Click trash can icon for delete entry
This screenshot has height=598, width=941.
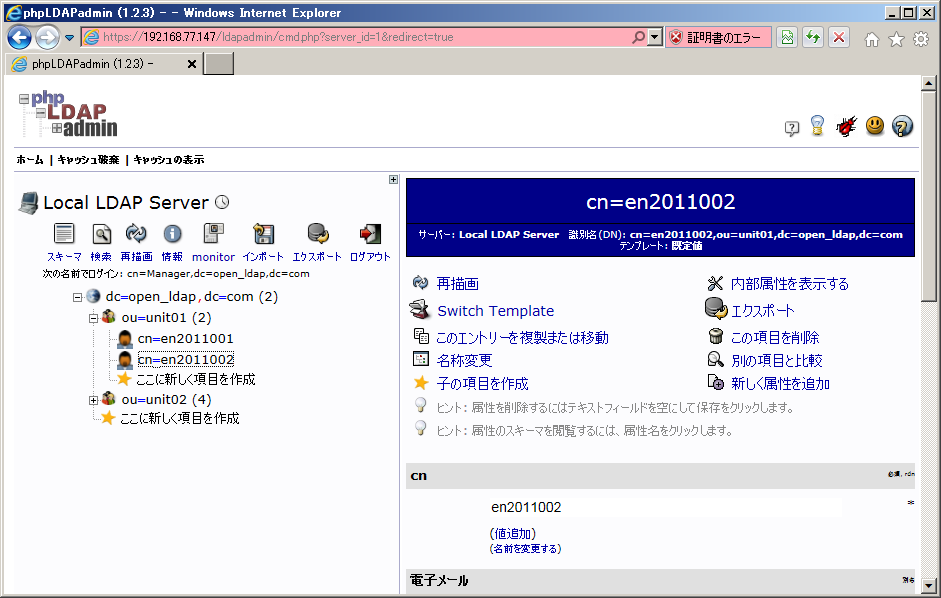[715, 336]
